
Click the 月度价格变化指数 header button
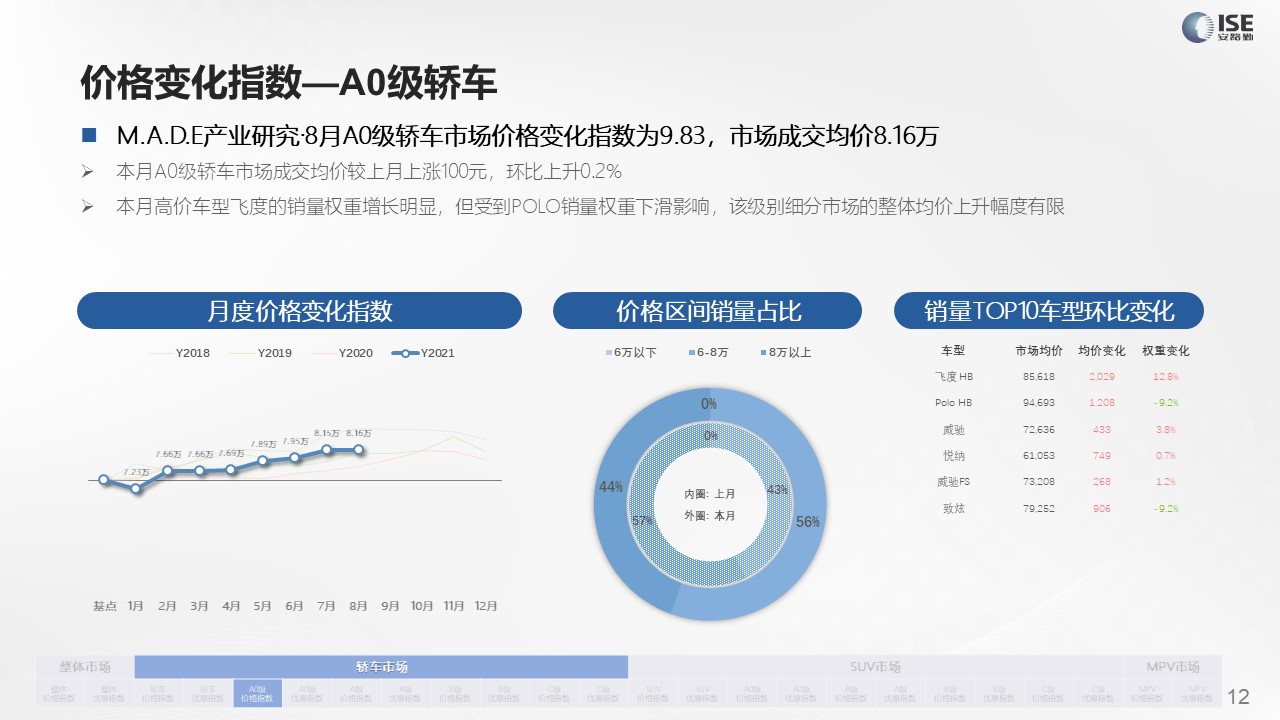click(x=299, y=311)
